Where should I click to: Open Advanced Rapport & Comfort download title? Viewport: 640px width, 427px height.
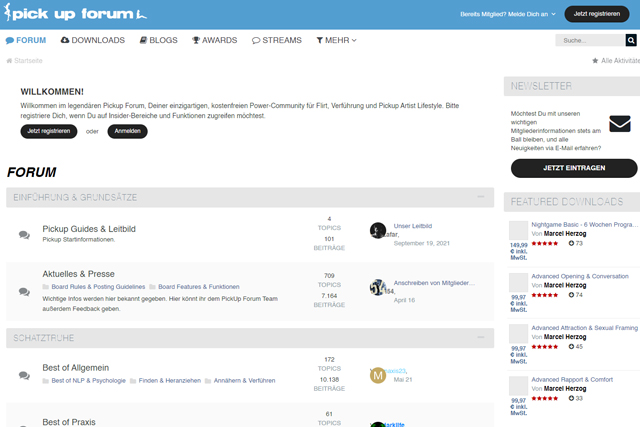(x=572, y=380)
